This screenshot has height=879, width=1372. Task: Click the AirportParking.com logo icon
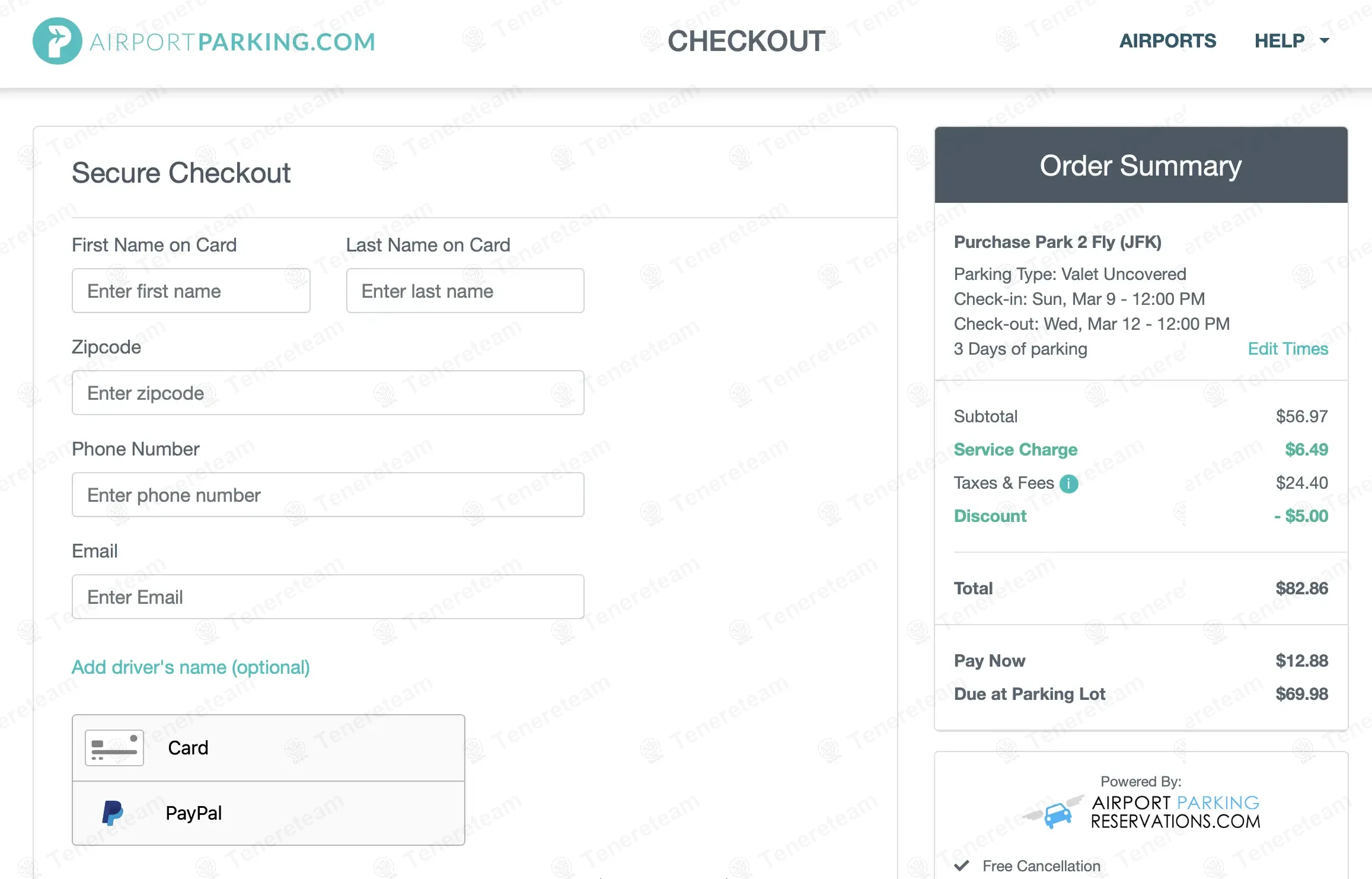(57, 41)
